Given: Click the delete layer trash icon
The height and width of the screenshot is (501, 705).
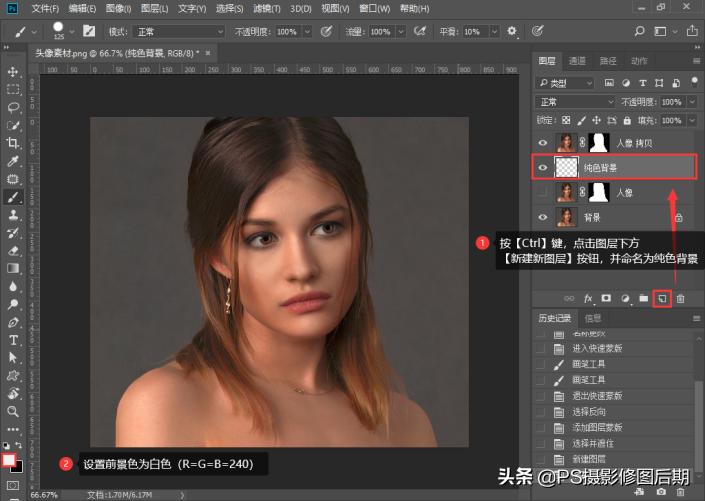Looking at the screenshot, I should [681, 298].
